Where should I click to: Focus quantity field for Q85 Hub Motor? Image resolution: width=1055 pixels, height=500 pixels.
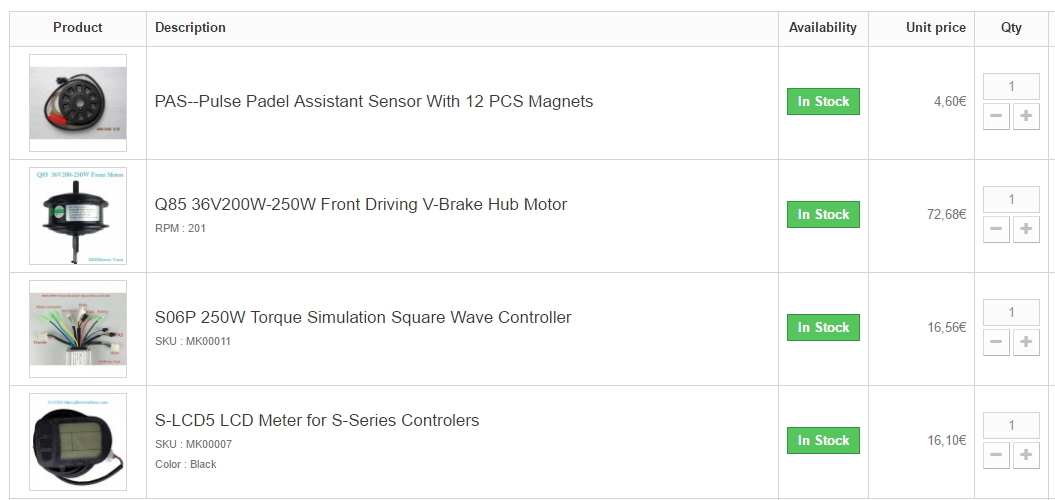(x=1011, y=199)
